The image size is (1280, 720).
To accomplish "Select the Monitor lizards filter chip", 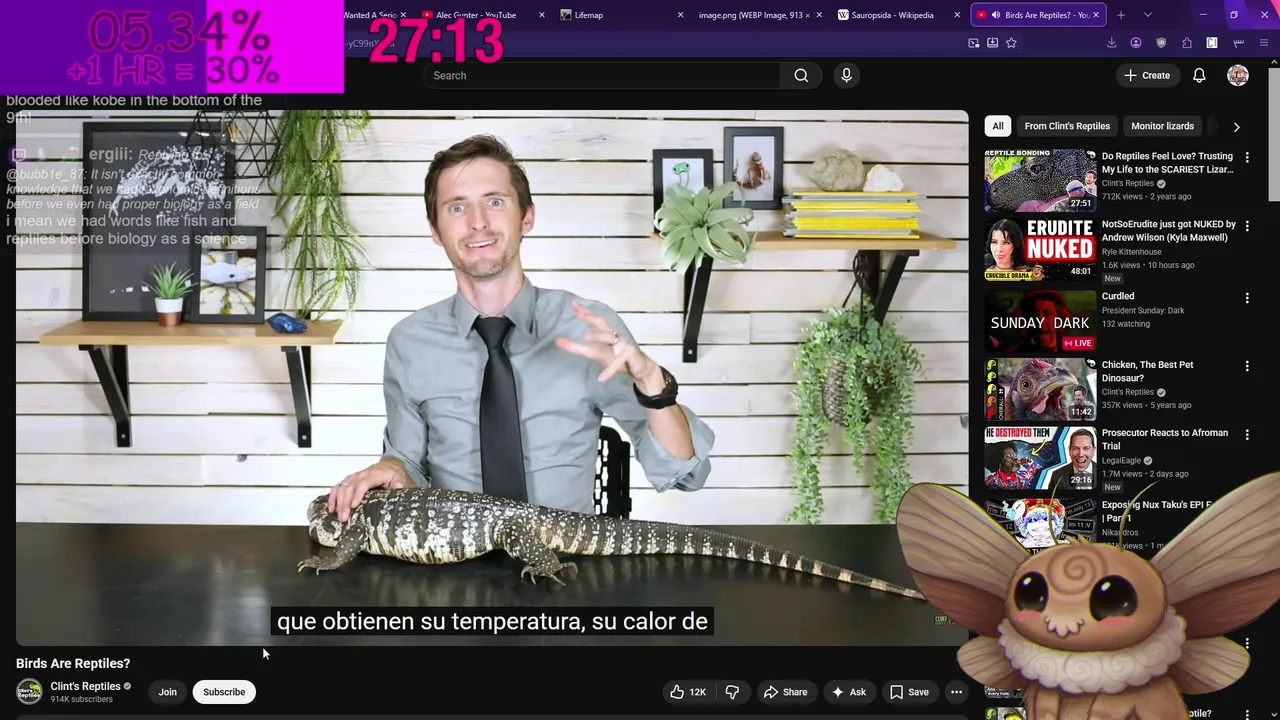I will [1162, 126].
